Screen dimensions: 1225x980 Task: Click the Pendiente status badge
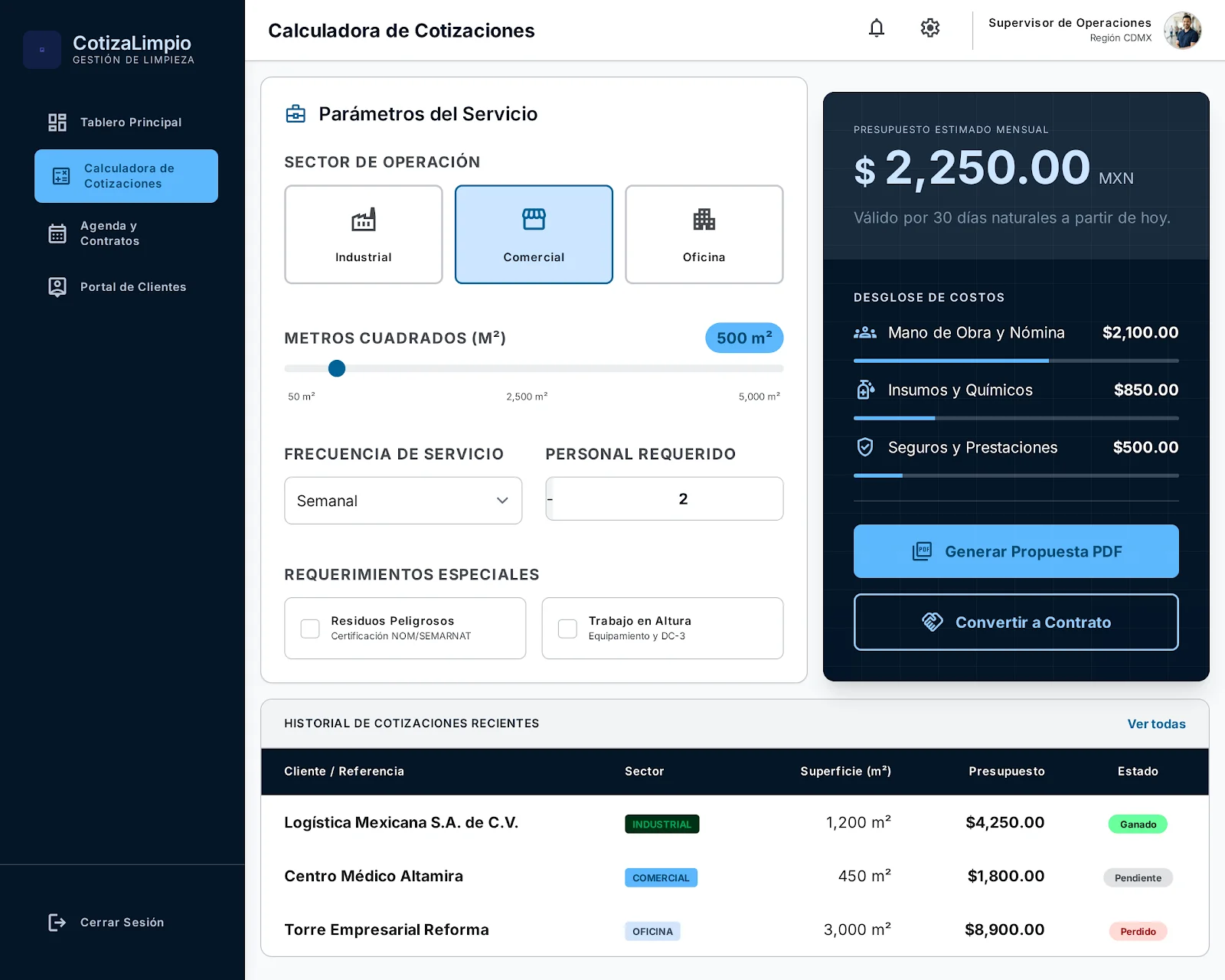coord(1138,877)
